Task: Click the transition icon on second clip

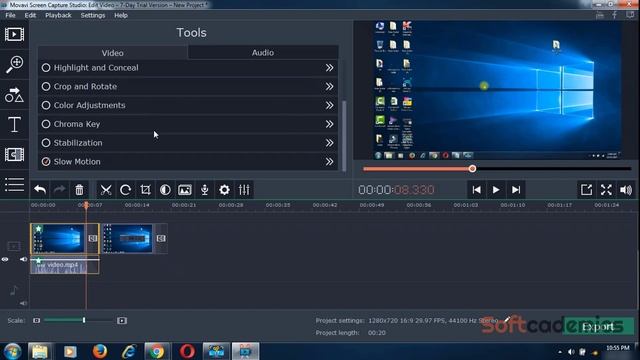Action: (161, 238)
